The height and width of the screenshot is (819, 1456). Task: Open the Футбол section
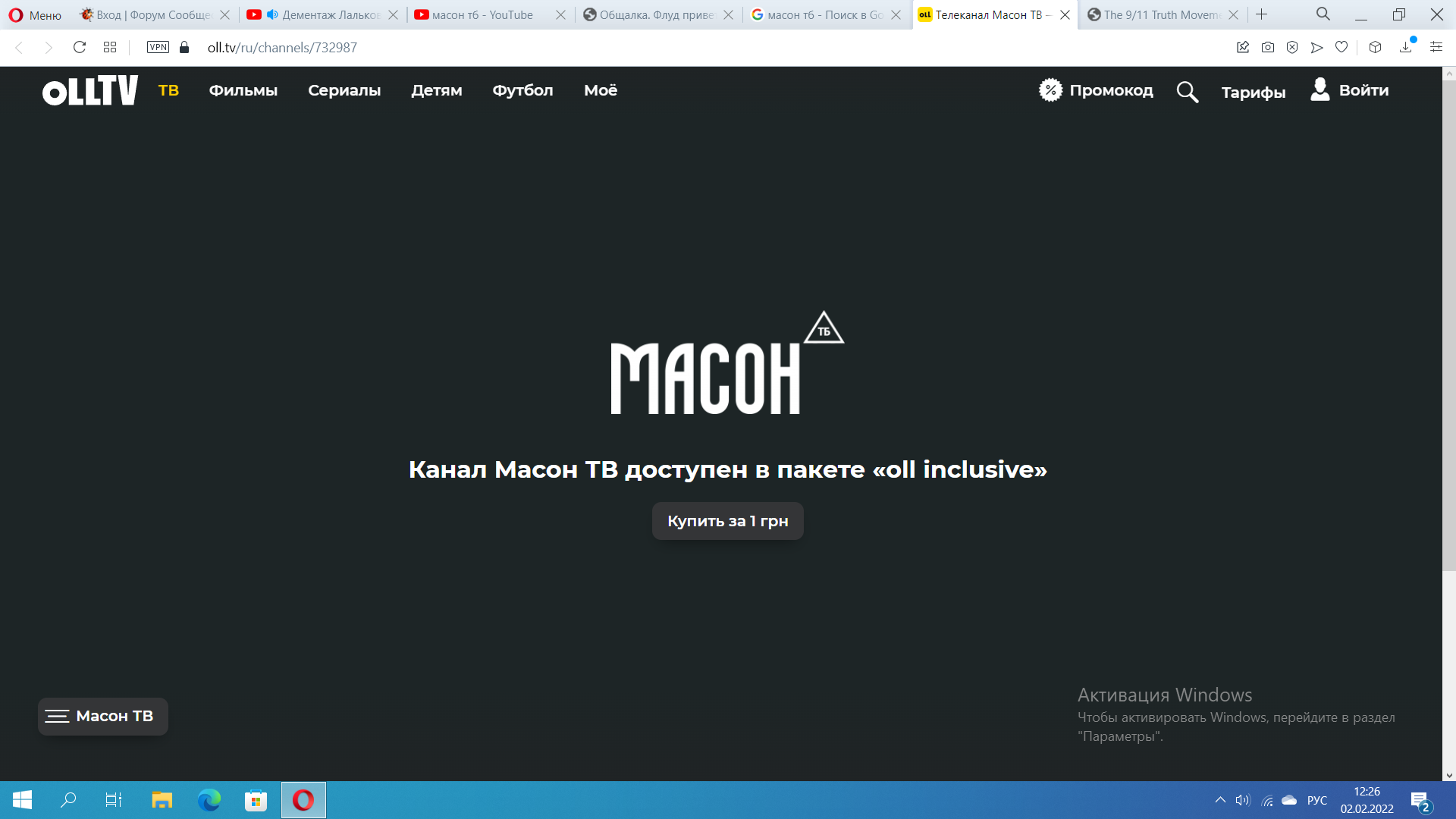pos(523,90)
